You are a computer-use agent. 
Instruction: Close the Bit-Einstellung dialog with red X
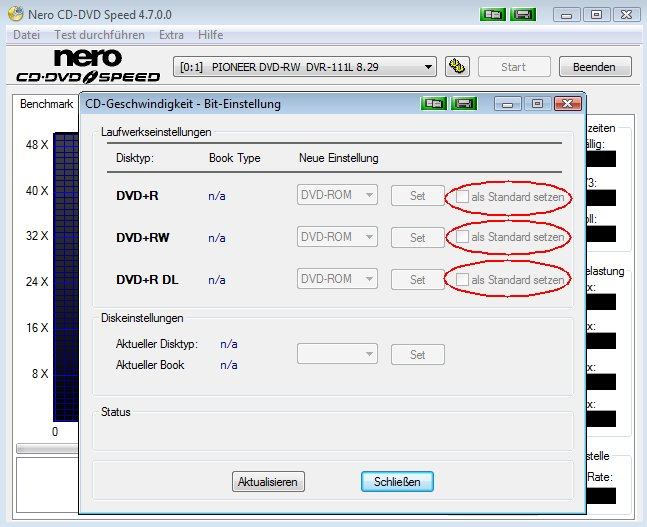(568, 103)
